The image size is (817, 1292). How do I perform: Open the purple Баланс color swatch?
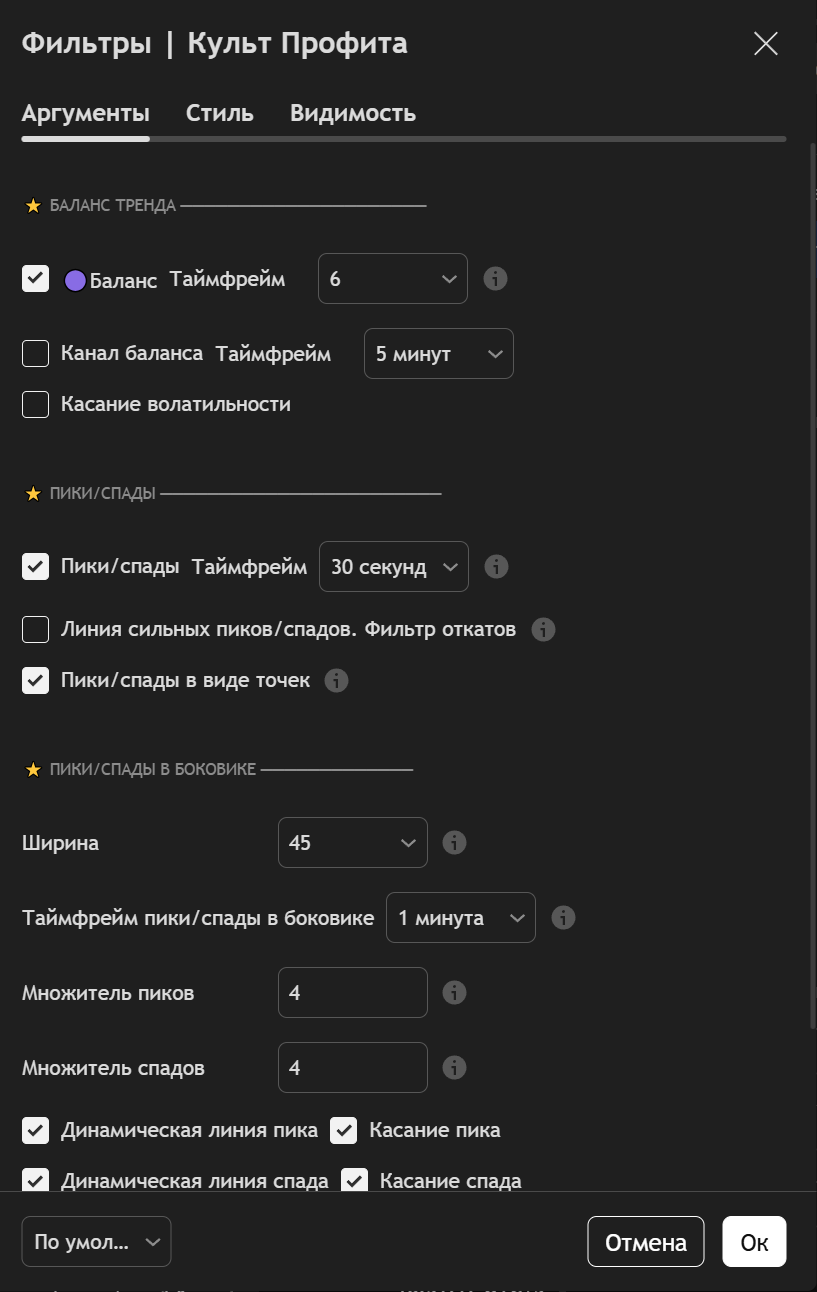pyautogui.click(x=75, y=281)
